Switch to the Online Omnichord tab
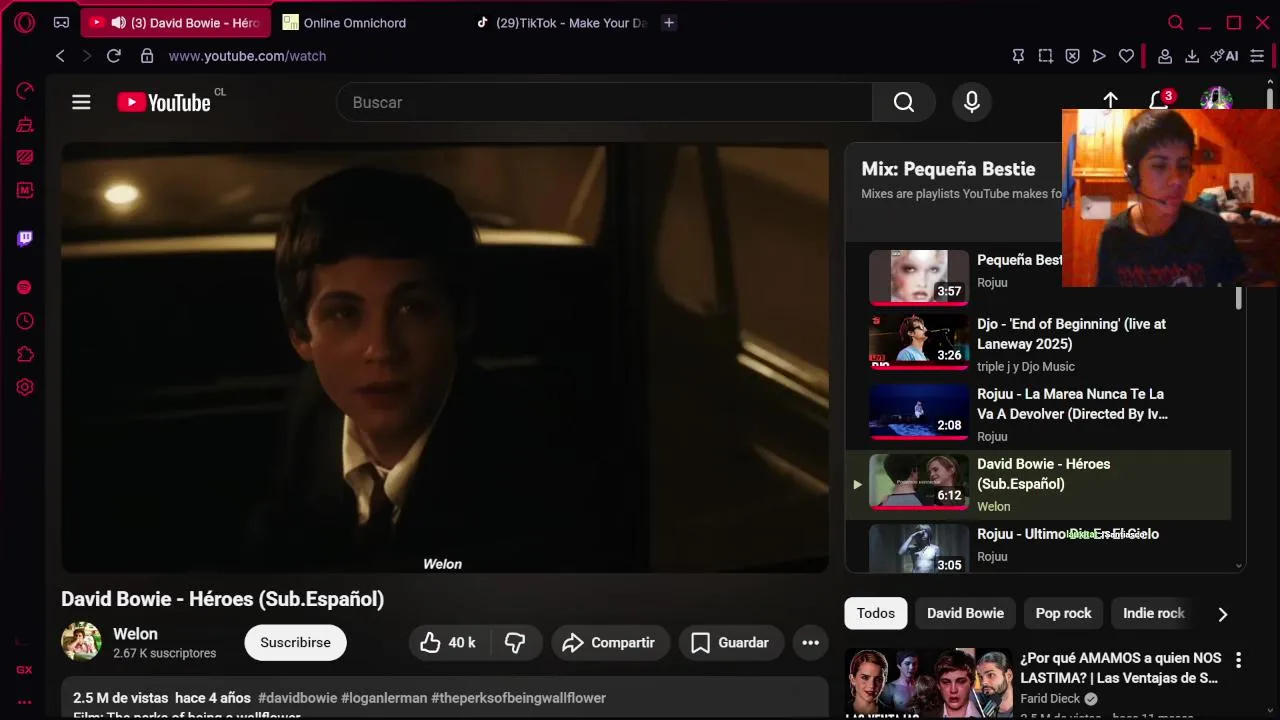Image resolution: width=1280 pixels, height=720 pixels. tap(355, 22)
